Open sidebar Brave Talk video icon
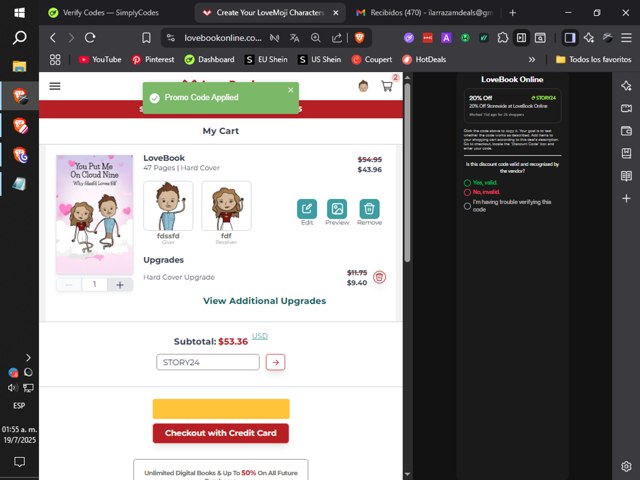The image size is (640, 480). click(x=626, y=108)
